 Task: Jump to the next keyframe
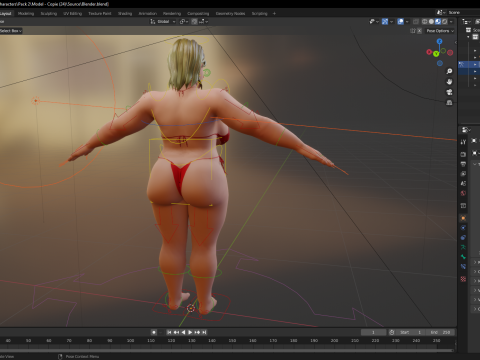[197, 332]
